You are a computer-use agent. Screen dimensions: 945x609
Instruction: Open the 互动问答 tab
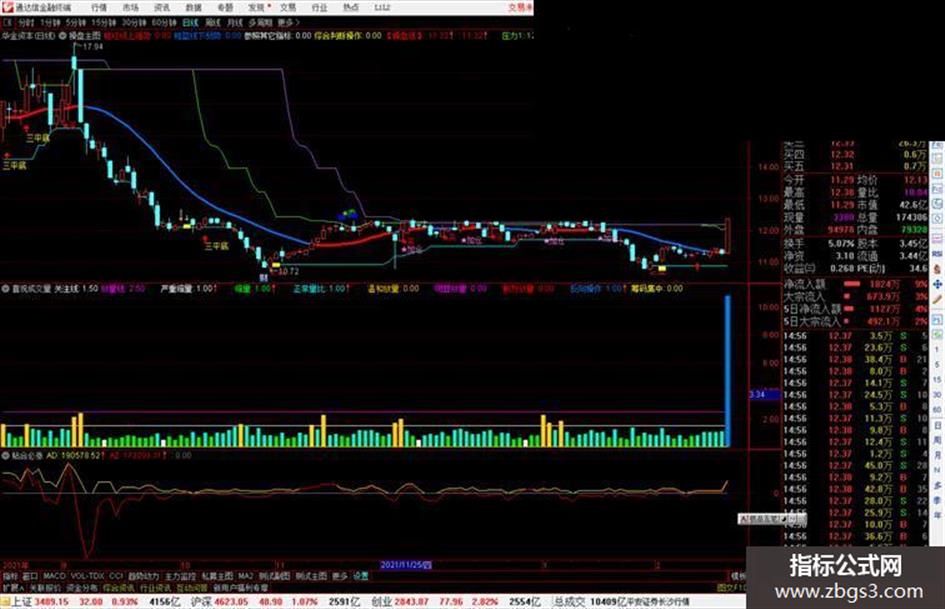click(192, 588)
